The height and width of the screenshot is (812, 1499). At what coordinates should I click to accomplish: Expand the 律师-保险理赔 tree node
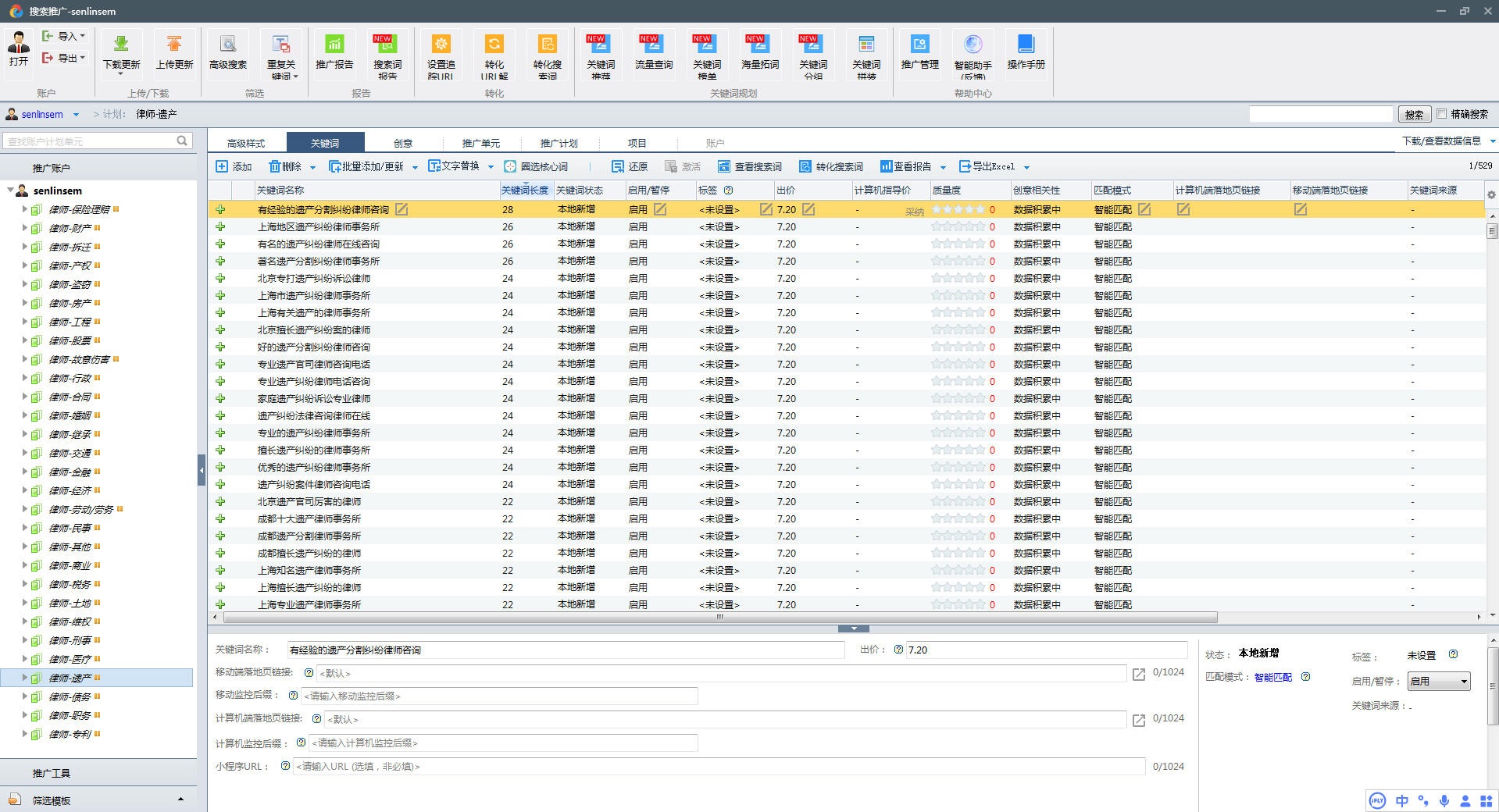(x=24, y=209)
